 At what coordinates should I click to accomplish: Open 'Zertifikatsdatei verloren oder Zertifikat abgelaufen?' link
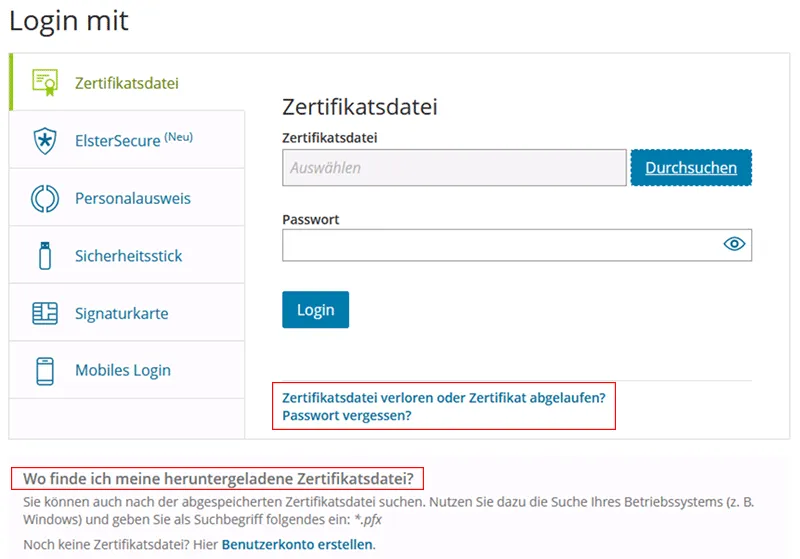(444, 397)
